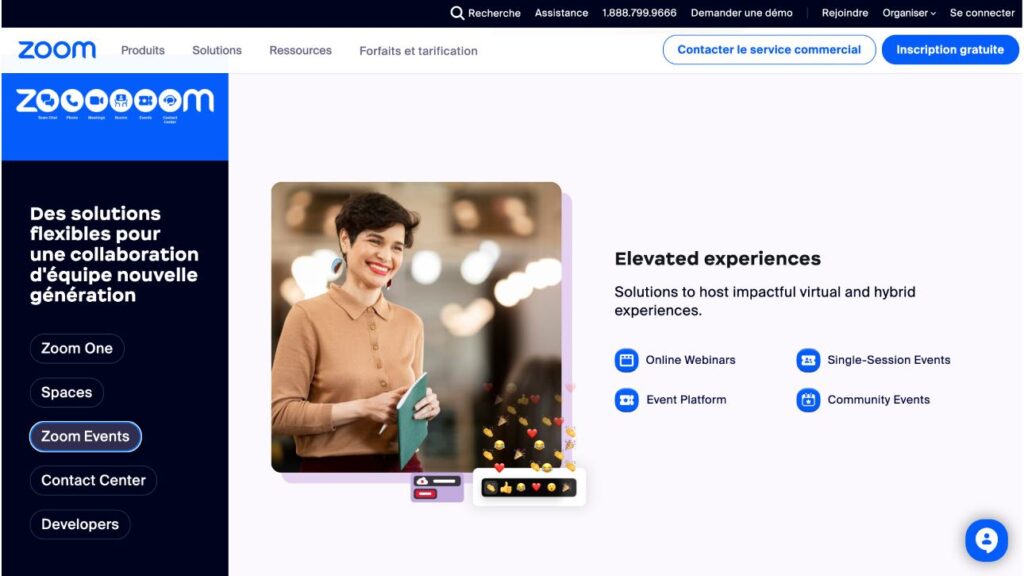Open the Assistance link
1024x576 pixels.
(561, 13)
